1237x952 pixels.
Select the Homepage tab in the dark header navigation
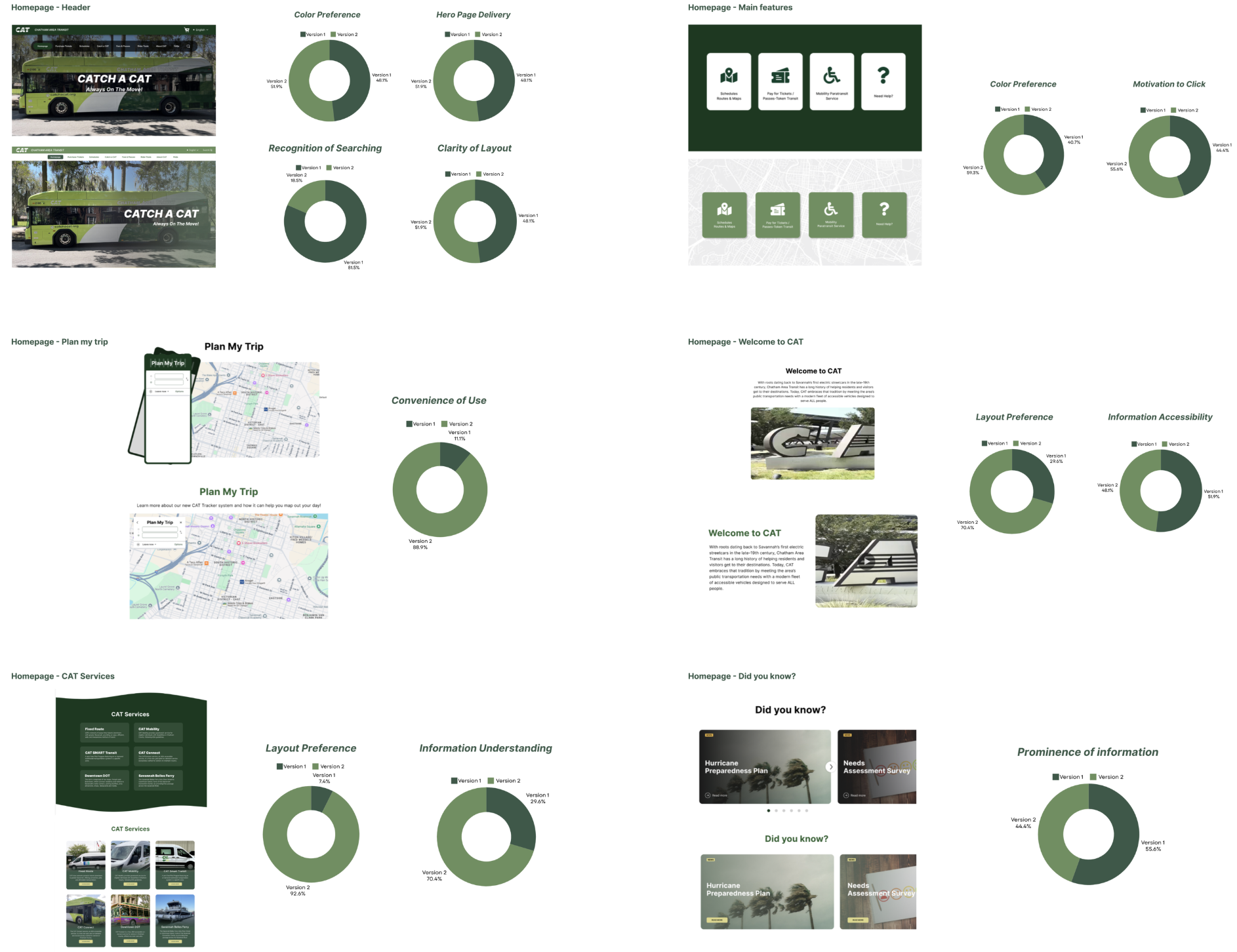(43, 47)
